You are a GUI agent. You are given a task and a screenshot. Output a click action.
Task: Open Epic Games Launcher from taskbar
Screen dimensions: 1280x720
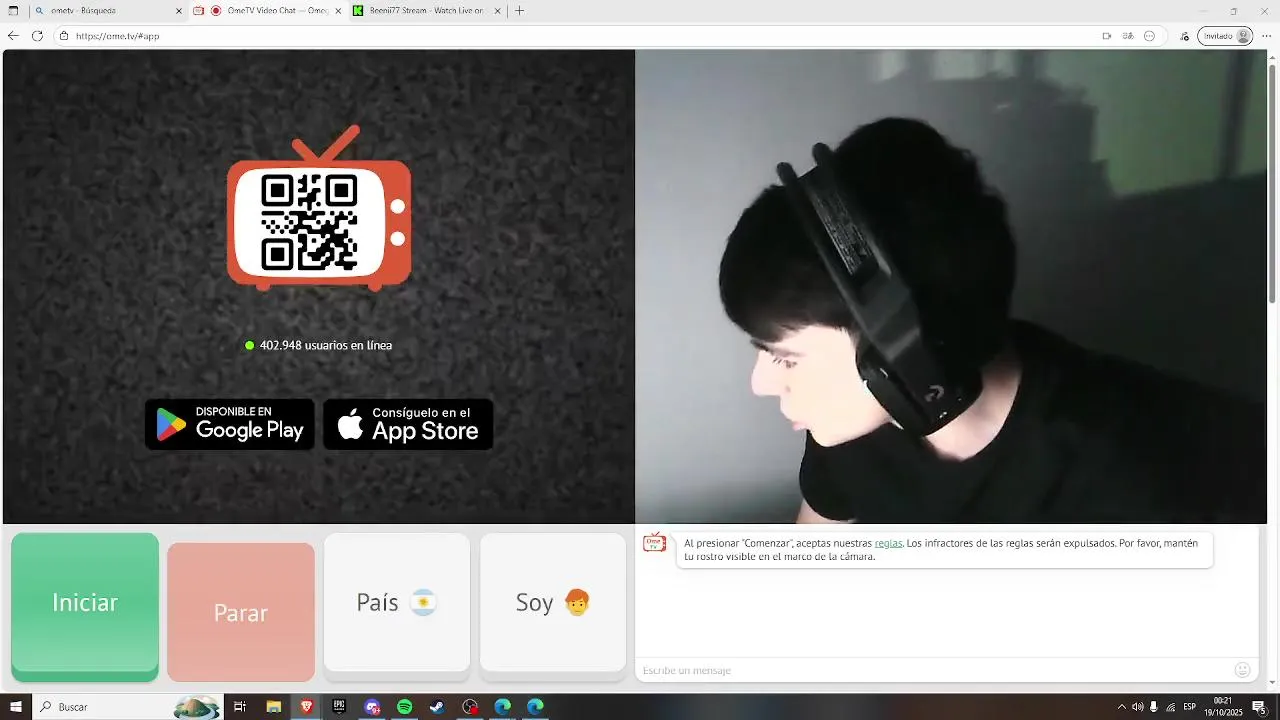(339, 707)
